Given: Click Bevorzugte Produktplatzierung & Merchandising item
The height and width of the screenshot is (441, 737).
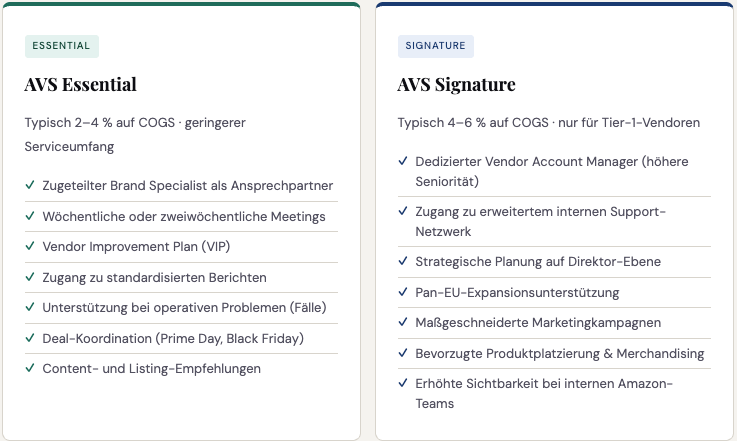Looking at the screenshot, I should click(x=560, y=353).
